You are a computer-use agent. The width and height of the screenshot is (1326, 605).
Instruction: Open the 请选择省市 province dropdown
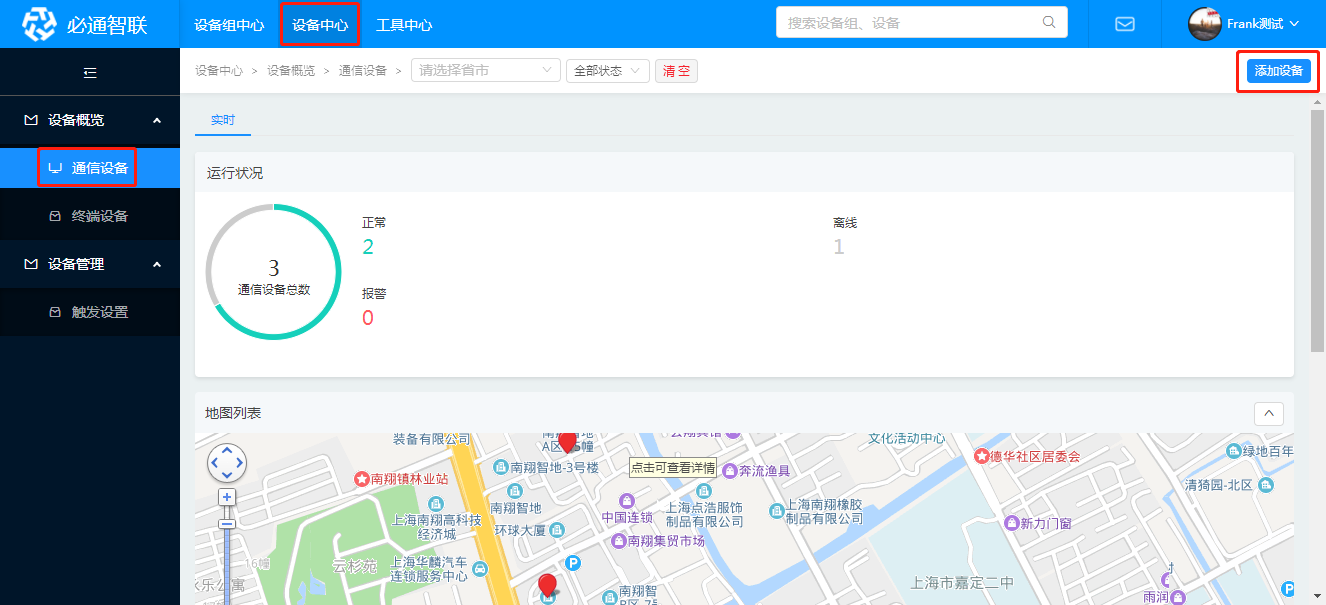(x=485, y=71)
